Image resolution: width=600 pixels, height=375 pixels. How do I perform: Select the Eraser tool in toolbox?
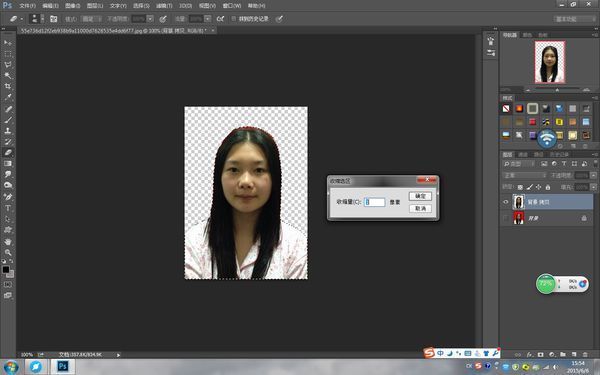tap(8, 152)
